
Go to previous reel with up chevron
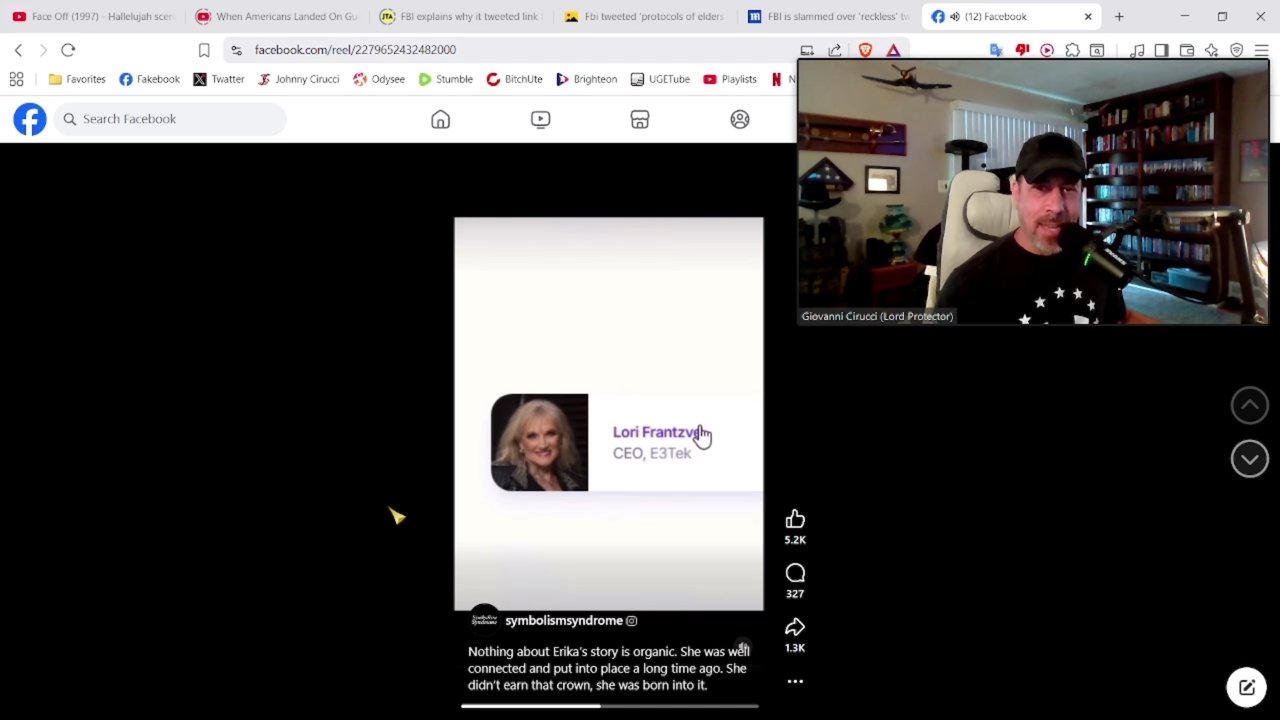point(1249,405)
